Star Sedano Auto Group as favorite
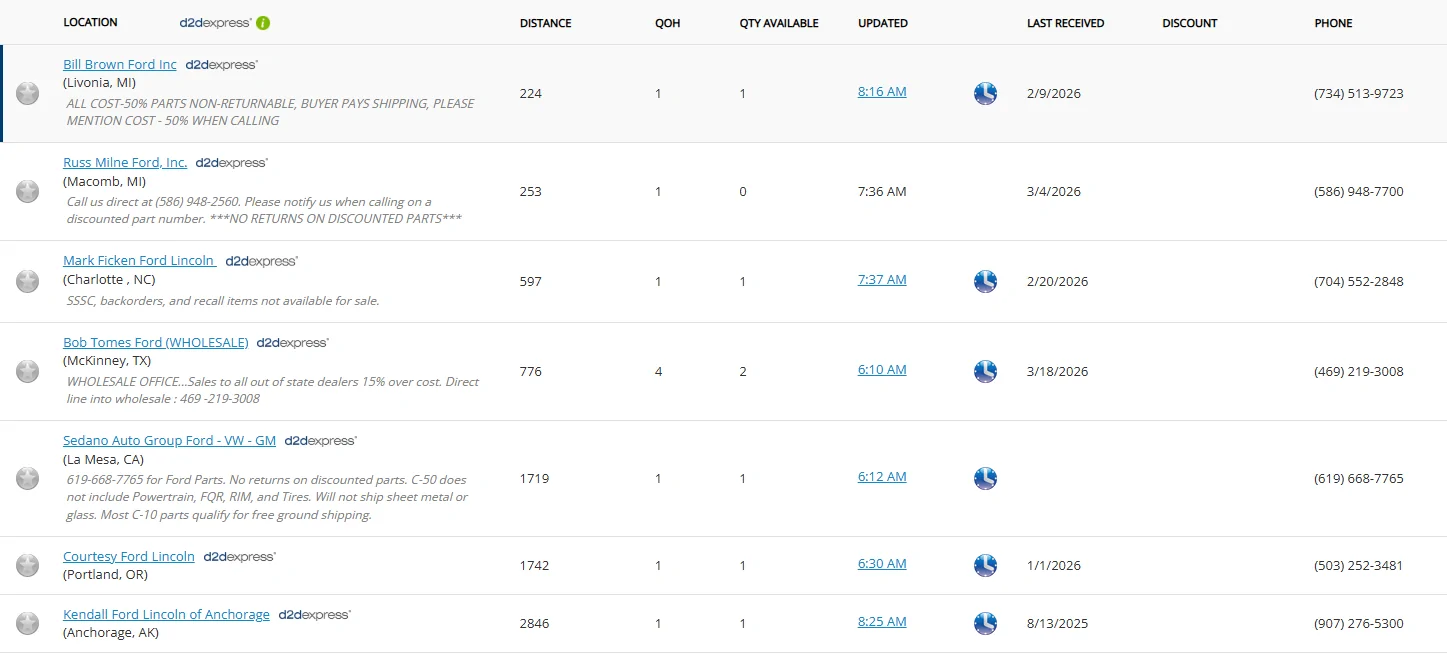Image resolution: width=1447 pixels, height=667 pixels. 28,479
